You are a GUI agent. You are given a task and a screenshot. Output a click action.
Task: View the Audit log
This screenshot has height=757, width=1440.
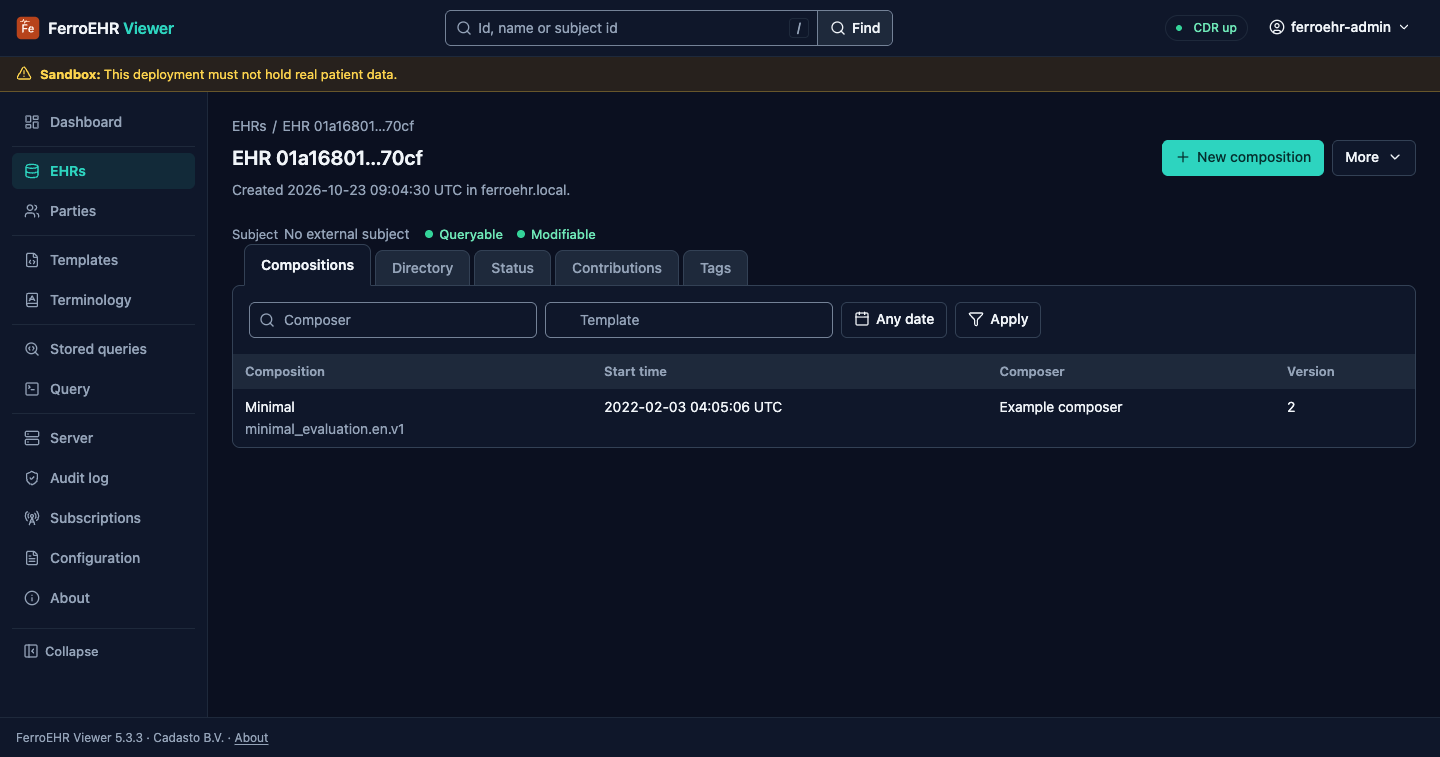pos(103,478)
